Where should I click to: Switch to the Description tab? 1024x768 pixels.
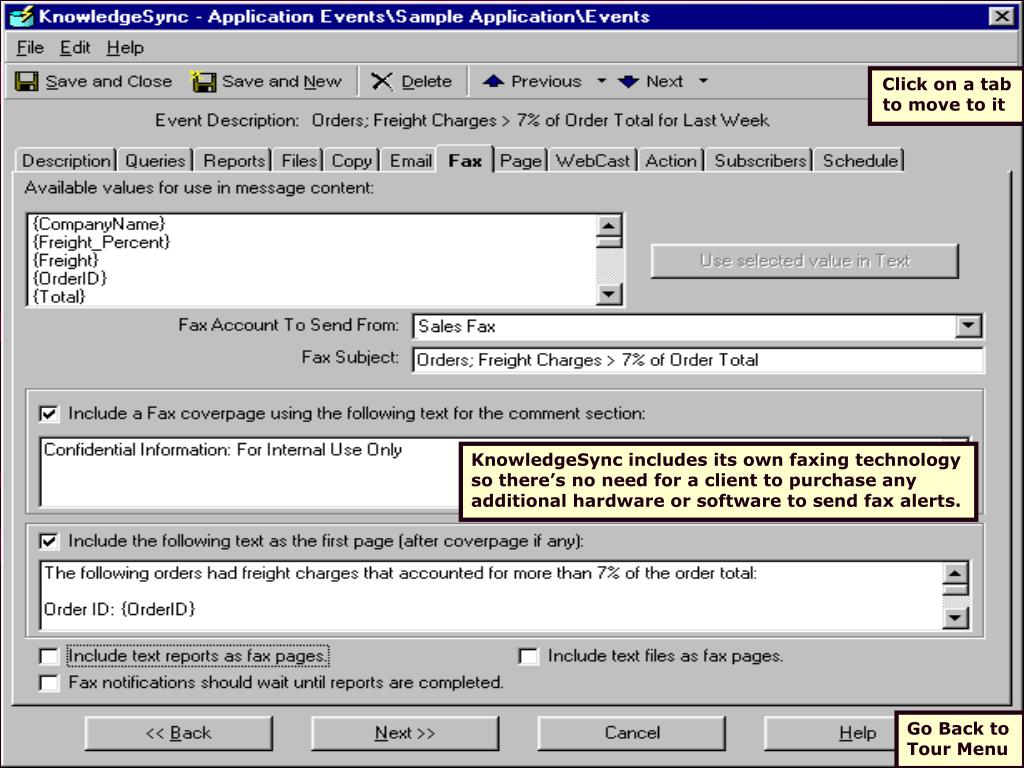[66, 161]
